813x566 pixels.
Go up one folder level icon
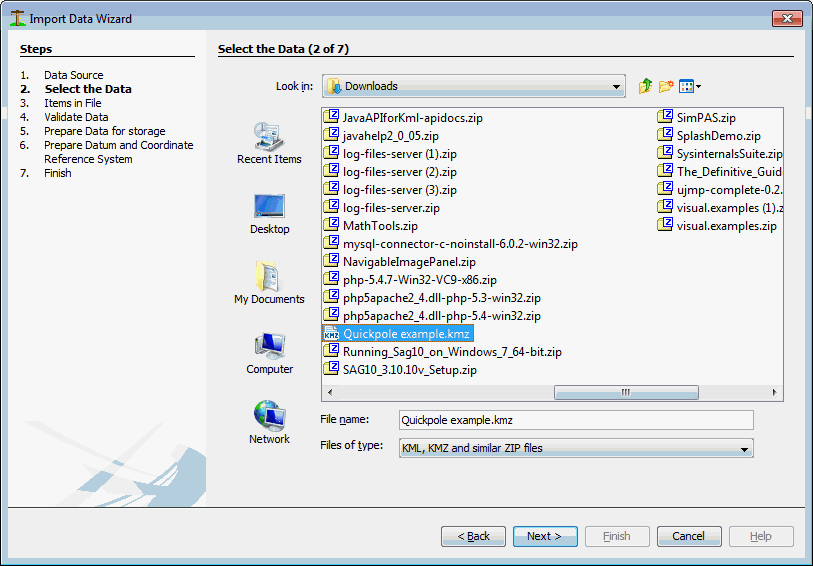click(x=645, y=86)
